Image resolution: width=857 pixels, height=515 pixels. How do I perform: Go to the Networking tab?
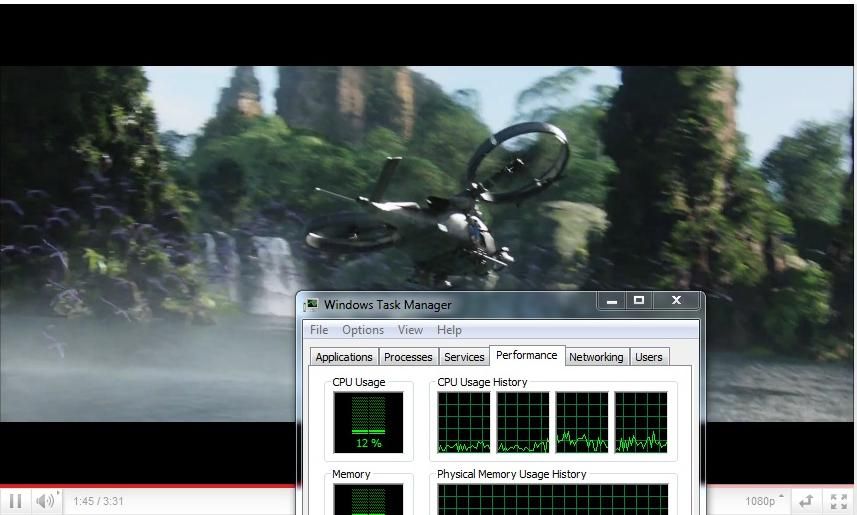tap(596, 357)
